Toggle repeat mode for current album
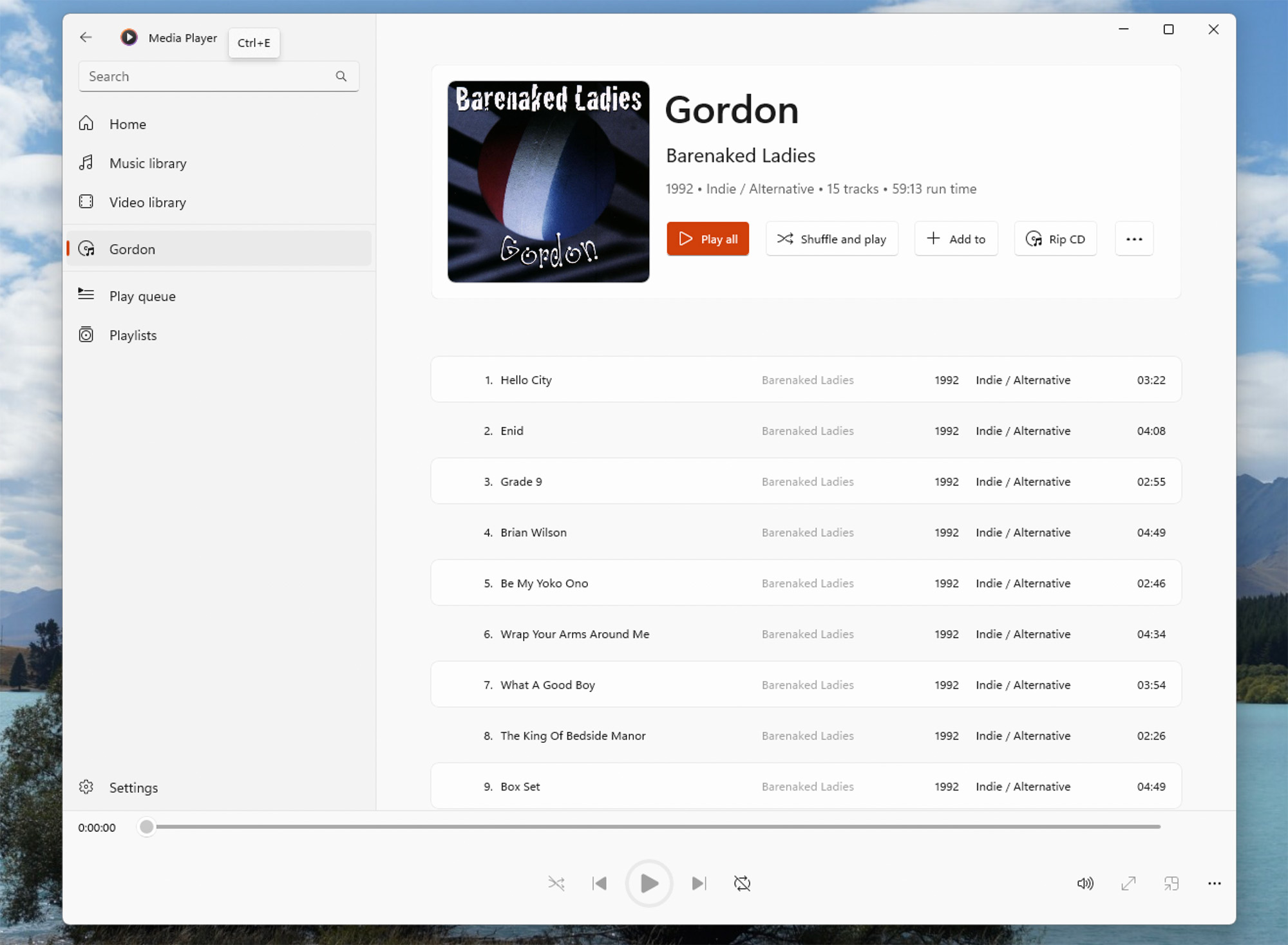The width and height of the screenshot is (1288, 945). tap(743, 883)
